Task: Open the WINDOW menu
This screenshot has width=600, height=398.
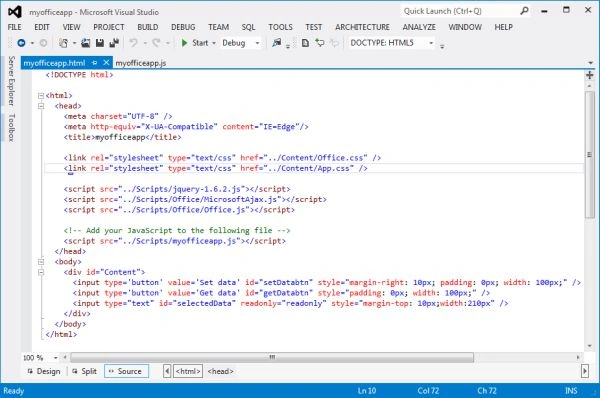Action: 465,27
